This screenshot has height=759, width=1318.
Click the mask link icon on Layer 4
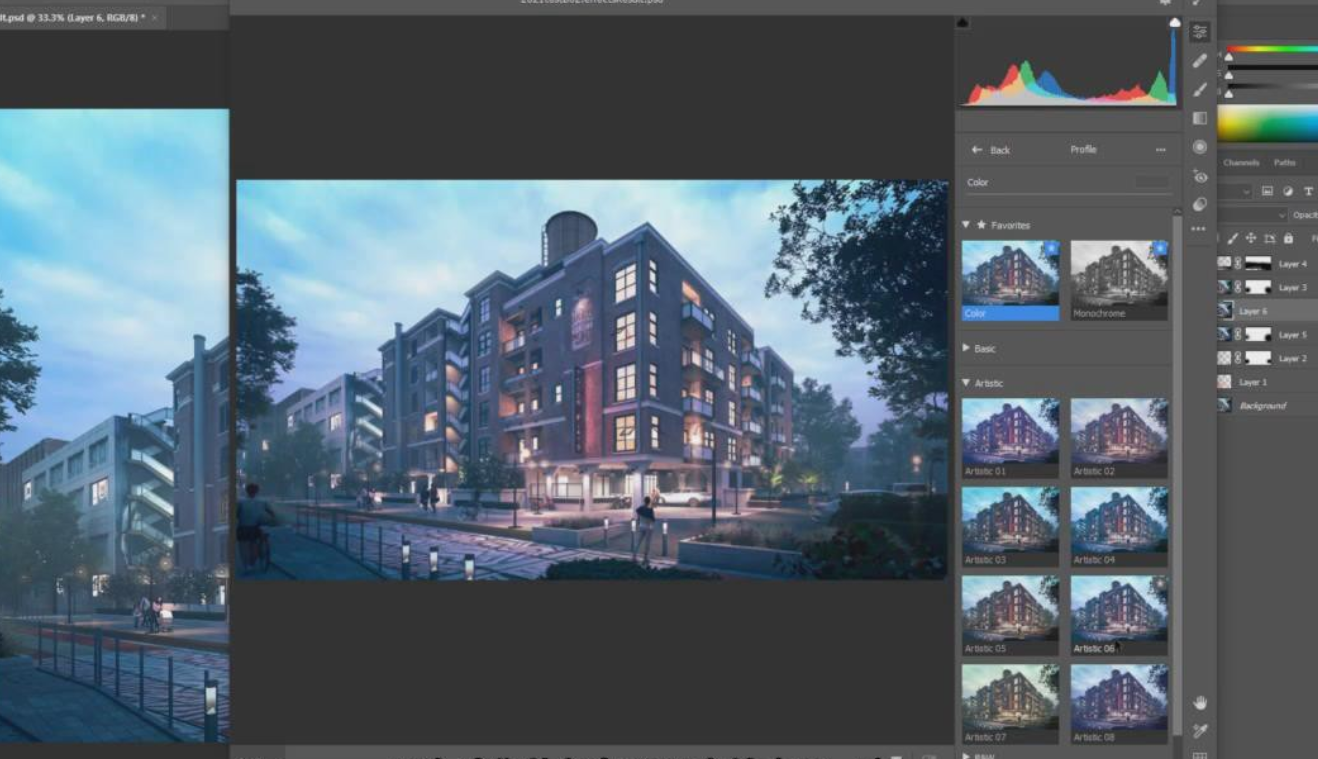1240,264
